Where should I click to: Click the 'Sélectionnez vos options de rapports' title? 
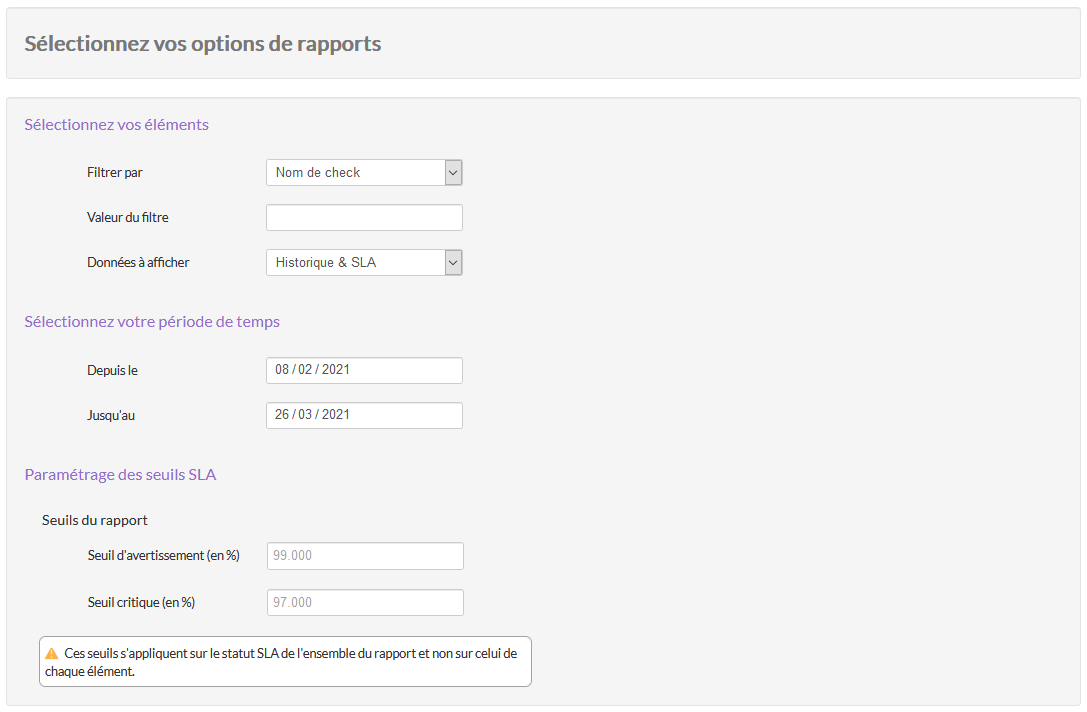[x=203, y=44]
